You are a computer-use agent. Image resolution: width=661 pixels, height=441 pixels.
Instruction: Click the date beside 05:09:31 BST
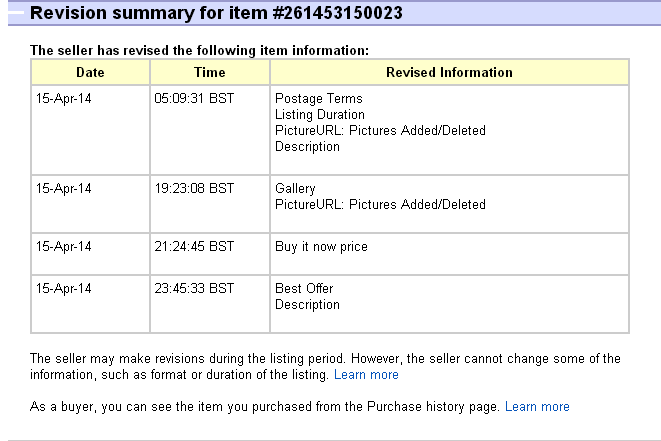(63, 99)
